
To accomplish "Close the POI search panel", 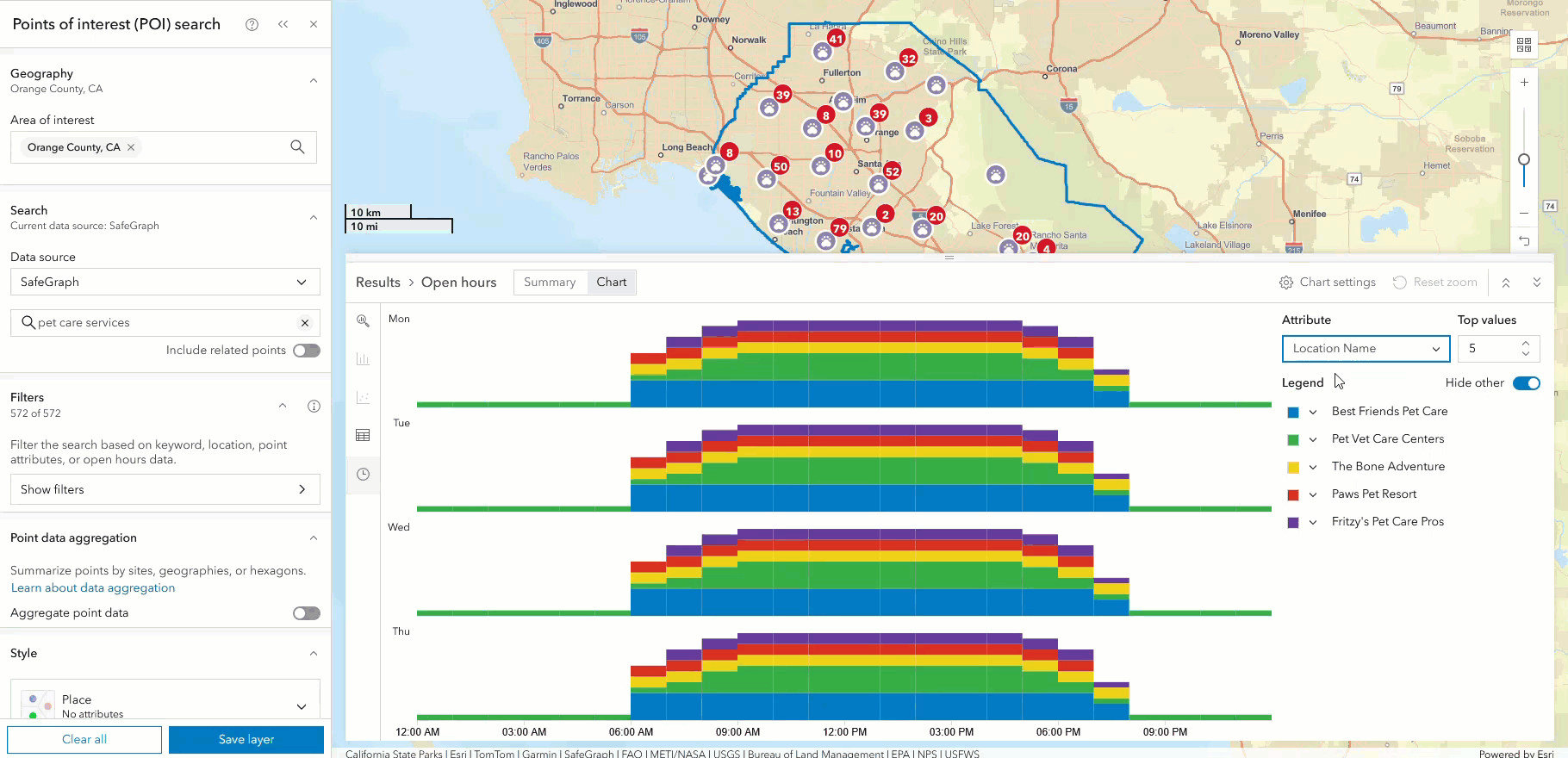I will click(x=314, y=24).
